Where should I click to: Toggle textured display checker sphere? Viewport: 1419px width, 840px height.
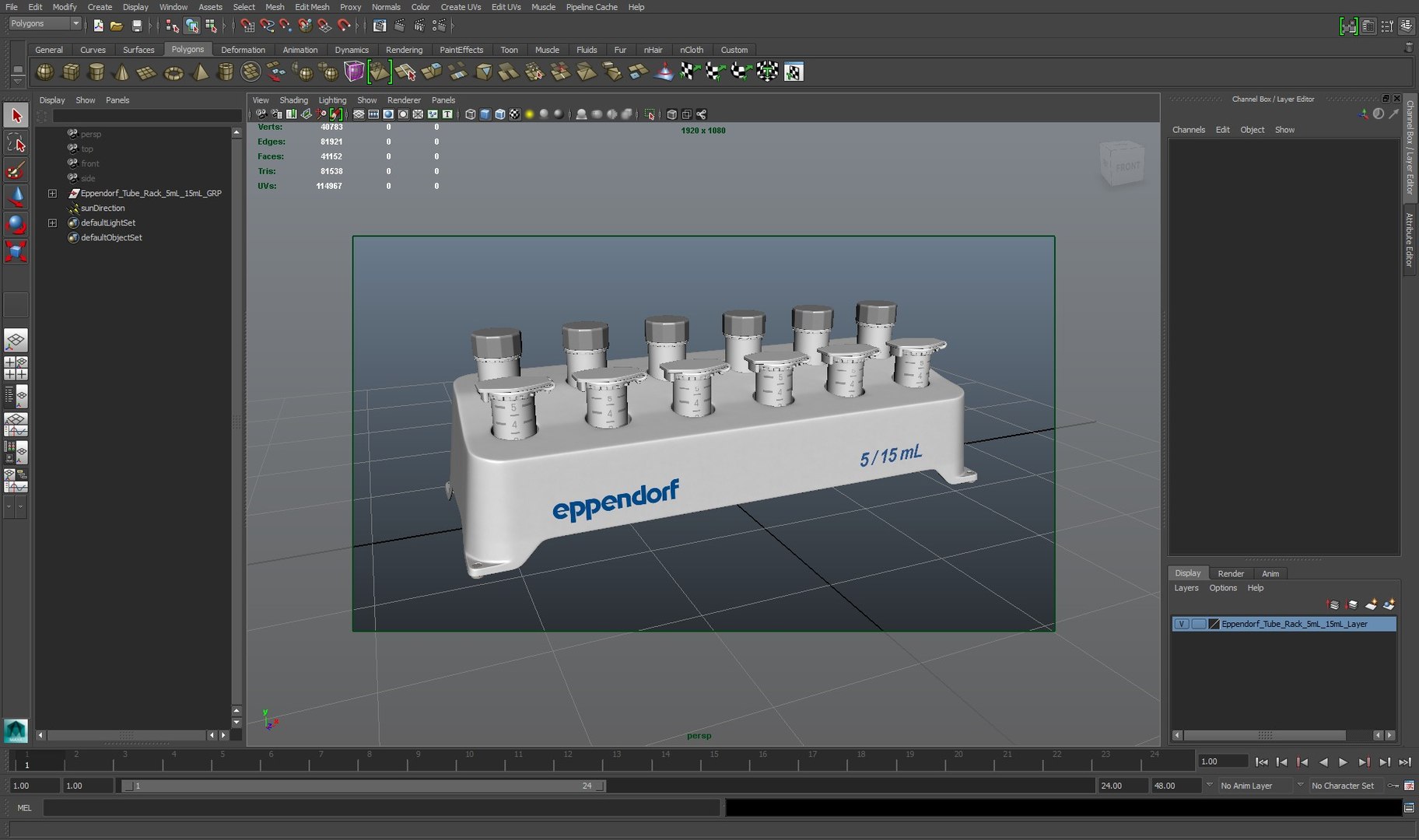514,114
